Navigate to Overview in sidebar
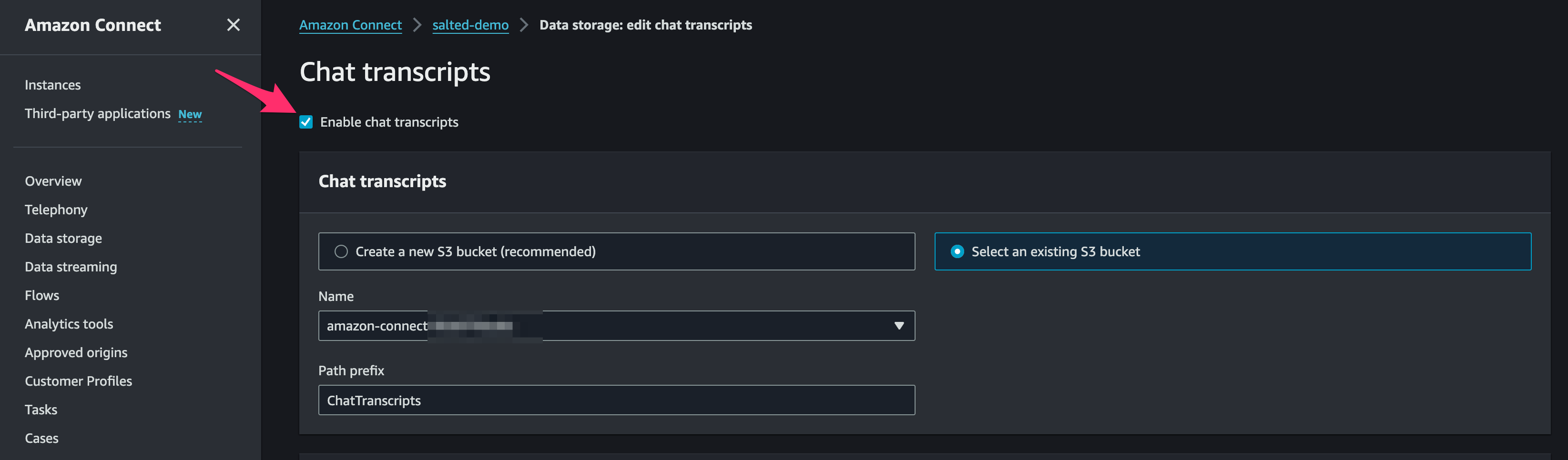1568x460 pixels. click(x=53, y=181)
